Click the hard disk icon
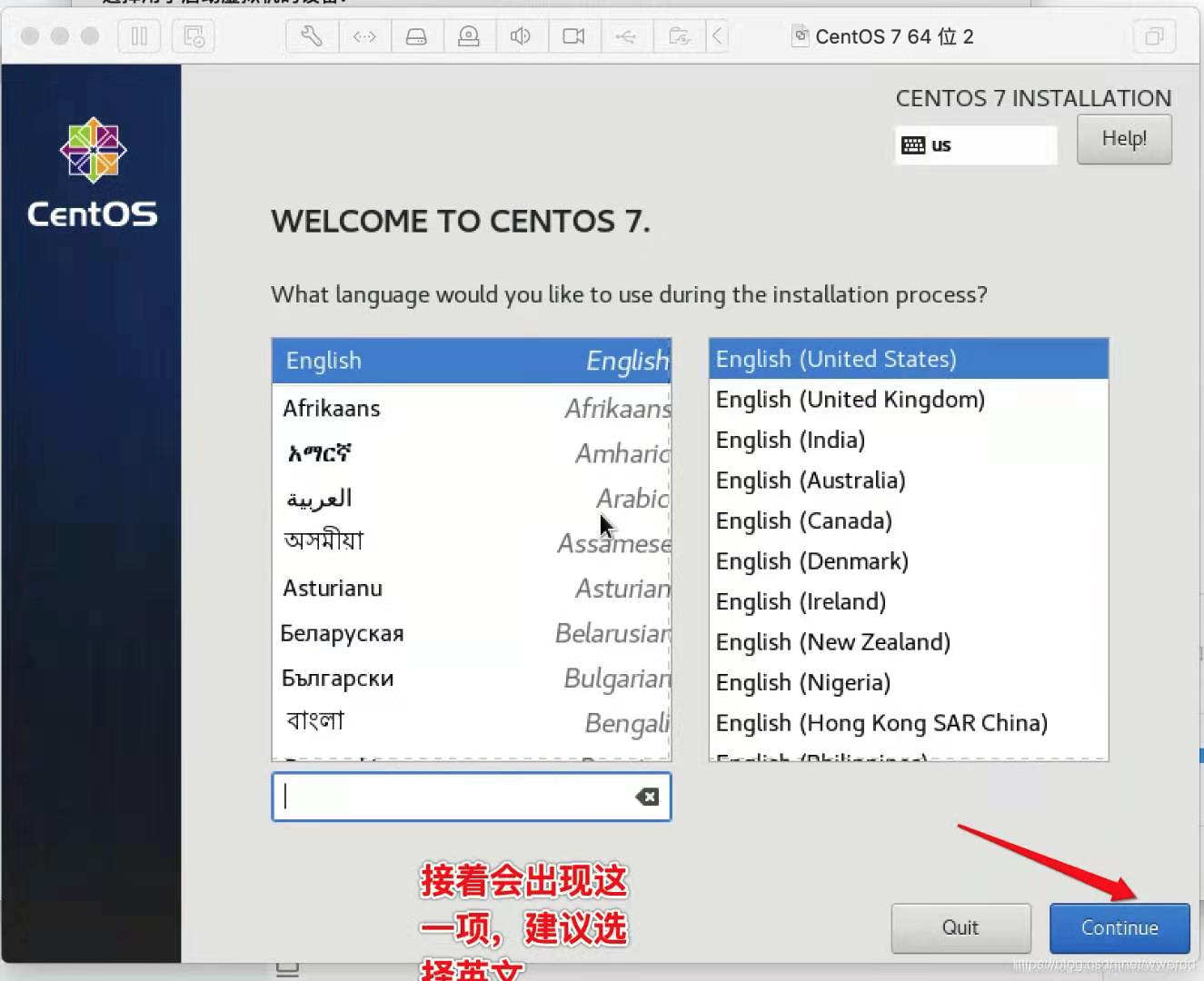 tap(416, 36)
